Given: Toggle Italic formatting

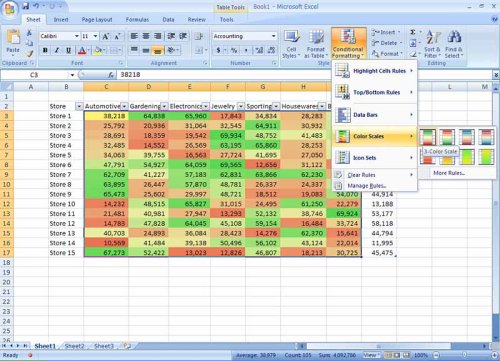Looking at the screenshot, I should (57, 50).
